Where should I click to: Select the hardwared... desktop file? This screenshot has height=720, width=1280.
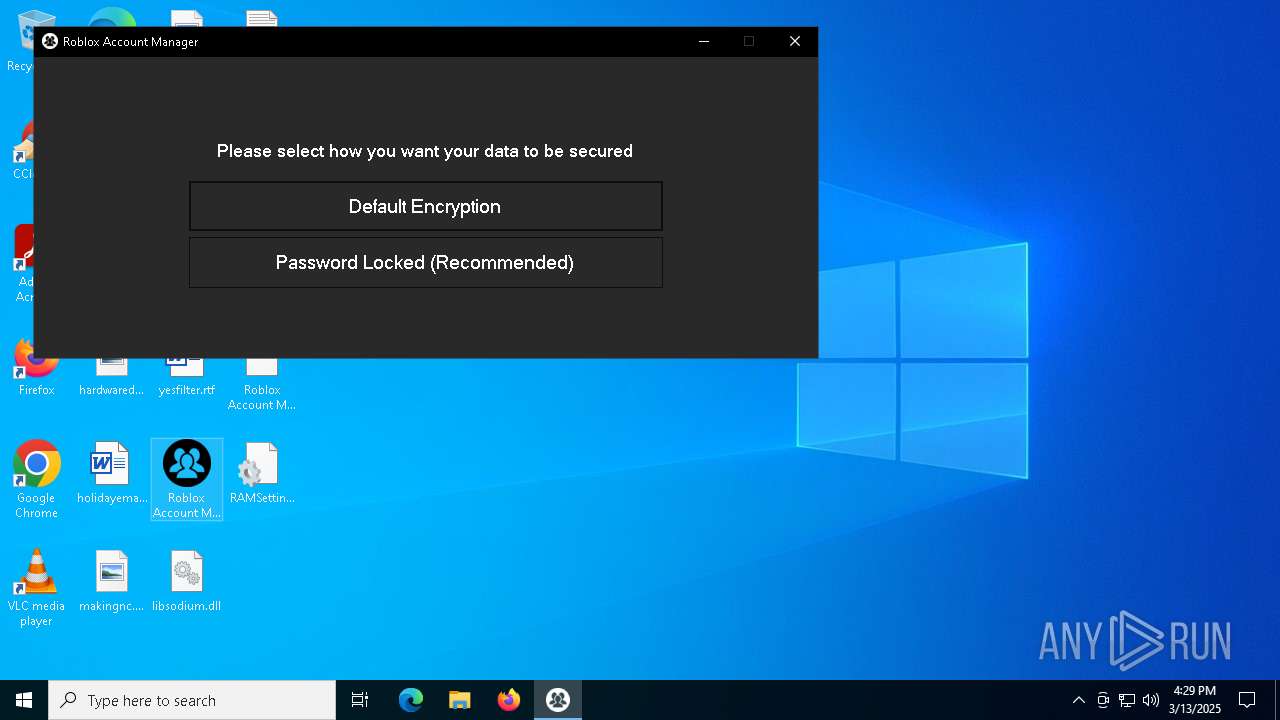click(x=111, y=378)
